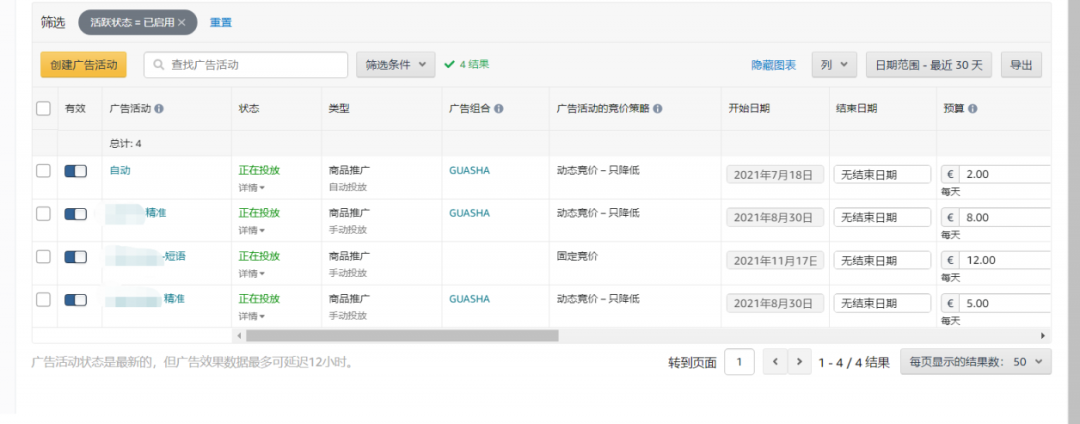Click the horizontal scrollbar thumb

coord(402,336)
